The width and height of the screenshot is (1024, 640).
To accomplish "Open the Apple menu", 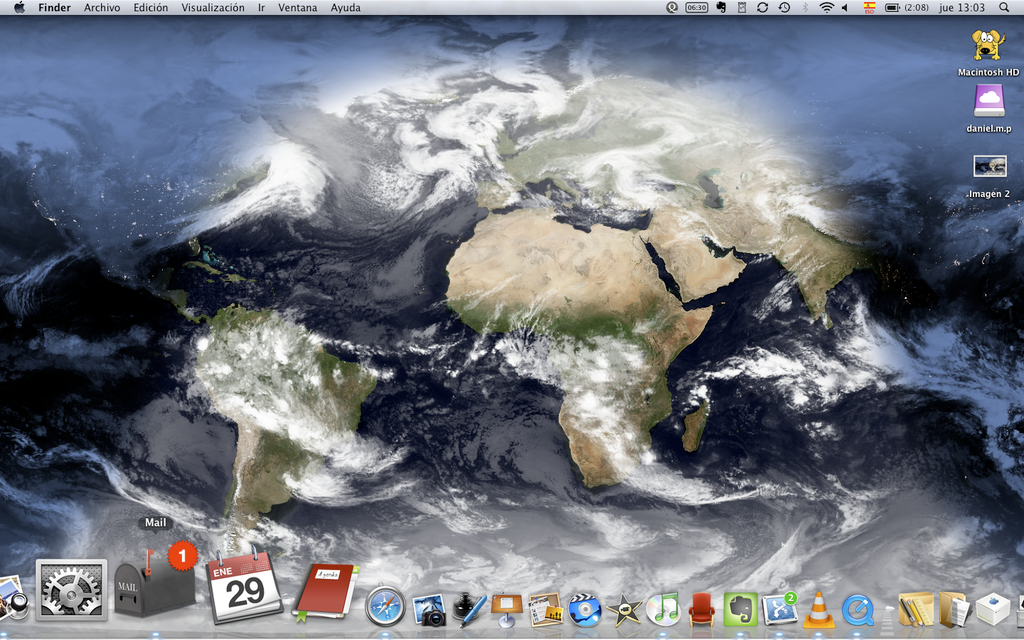I will click(x=19, y=8).
